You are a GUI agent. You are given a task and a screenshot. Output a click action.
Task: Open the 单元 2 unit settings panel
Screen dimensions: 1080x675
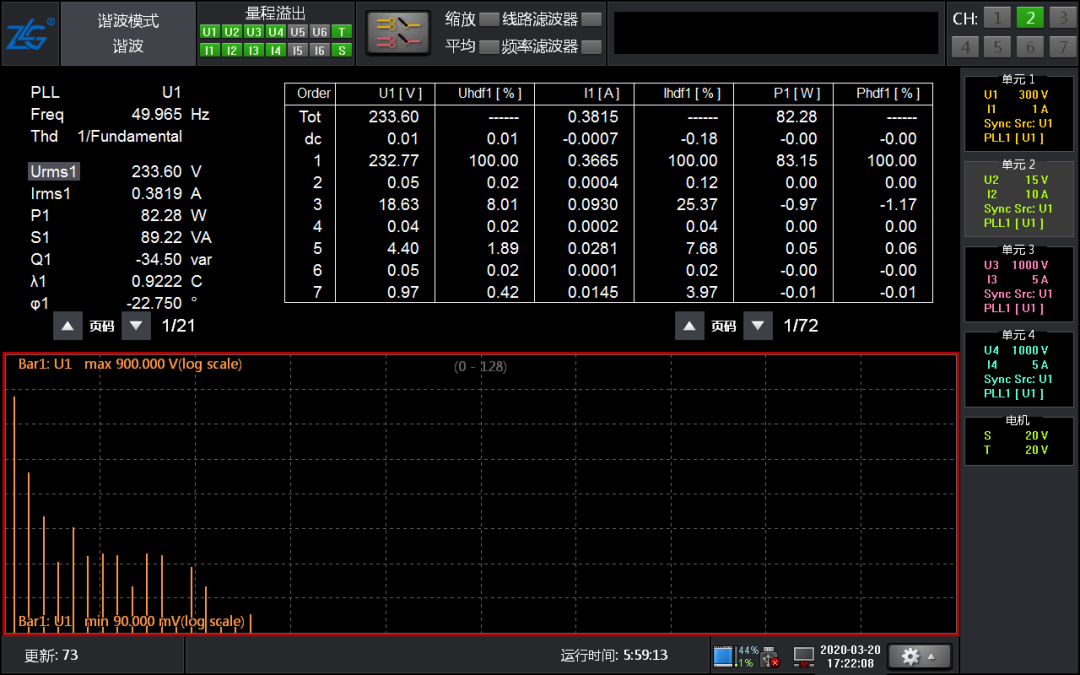(1018, 197)
